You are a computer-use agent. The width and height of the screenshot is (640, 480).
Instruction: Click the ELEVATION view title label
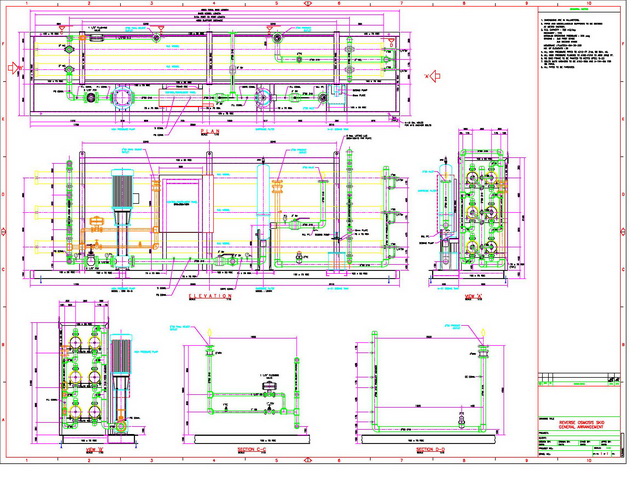211,296
